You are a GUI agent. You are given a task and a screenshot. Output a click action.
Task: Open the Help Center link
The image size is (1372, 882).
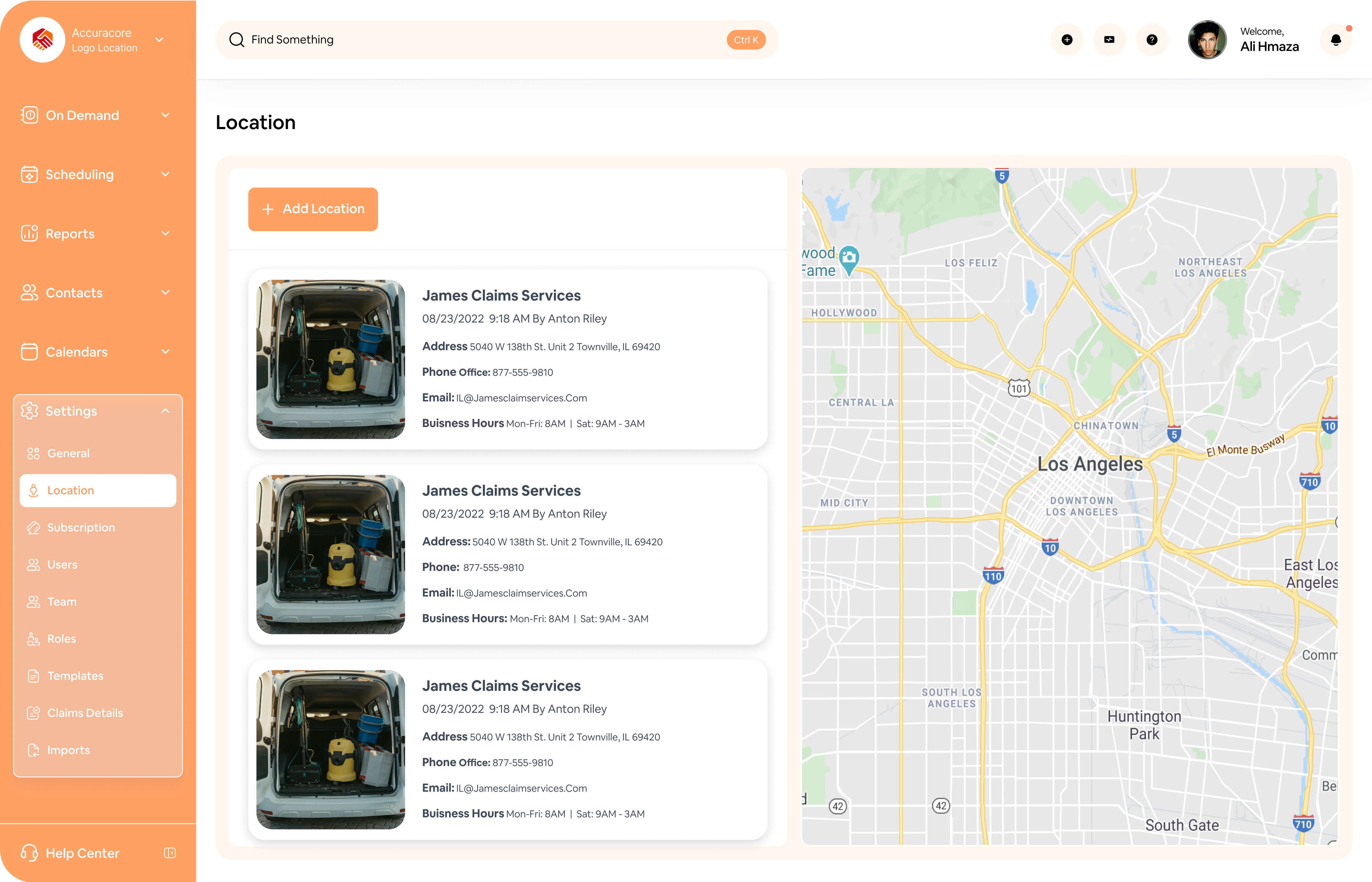coord(82,853)
